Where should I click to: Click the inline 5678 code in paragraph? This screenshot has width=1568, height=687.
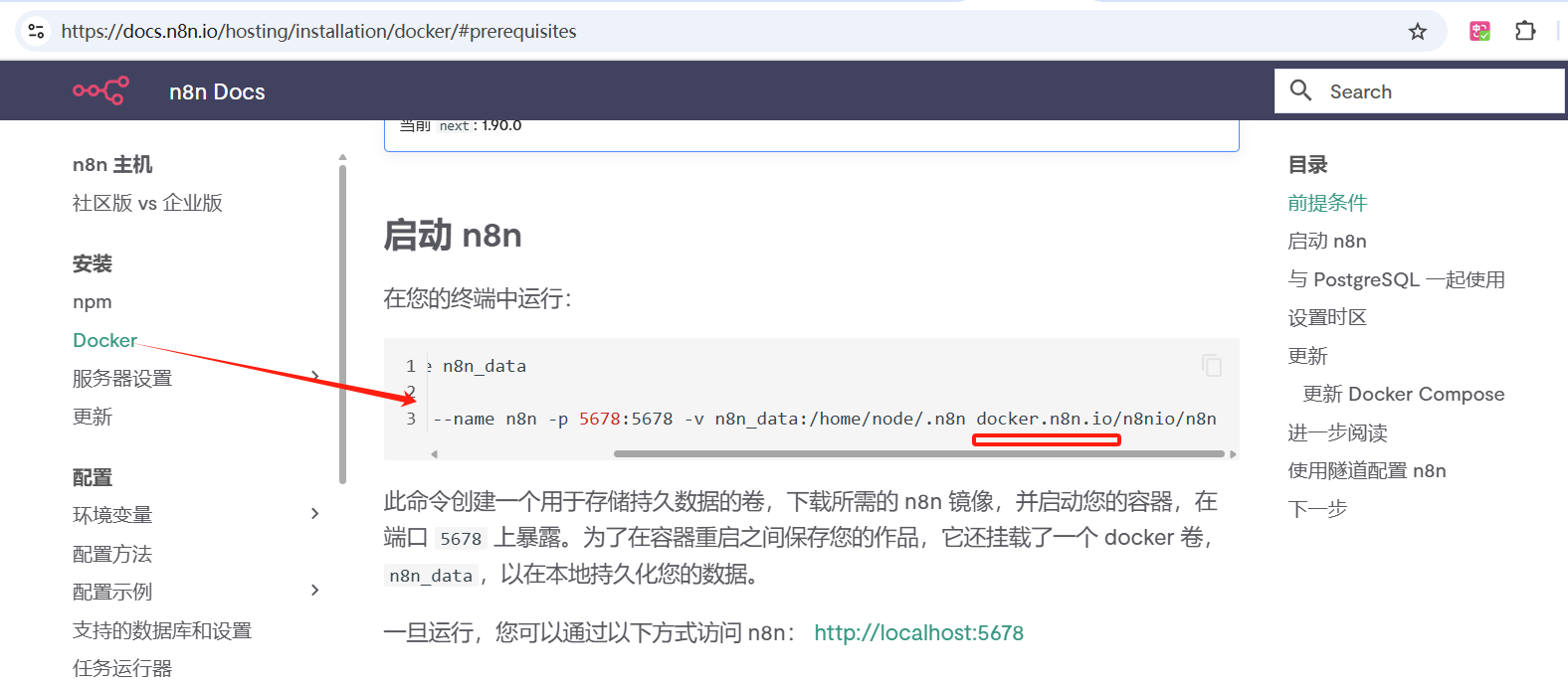[x=461, y=539]
